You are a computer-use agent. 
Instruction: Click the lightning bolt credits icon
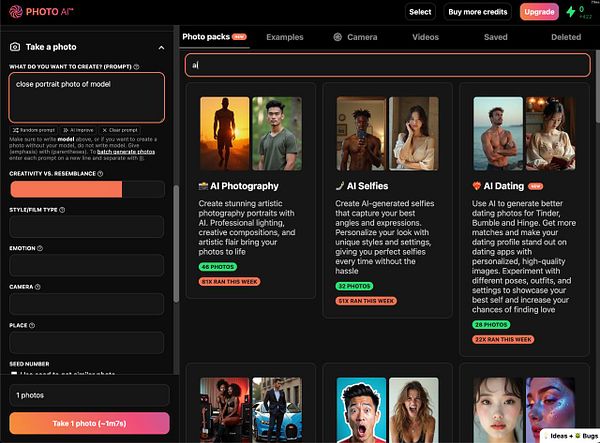(x=571, y=11)
